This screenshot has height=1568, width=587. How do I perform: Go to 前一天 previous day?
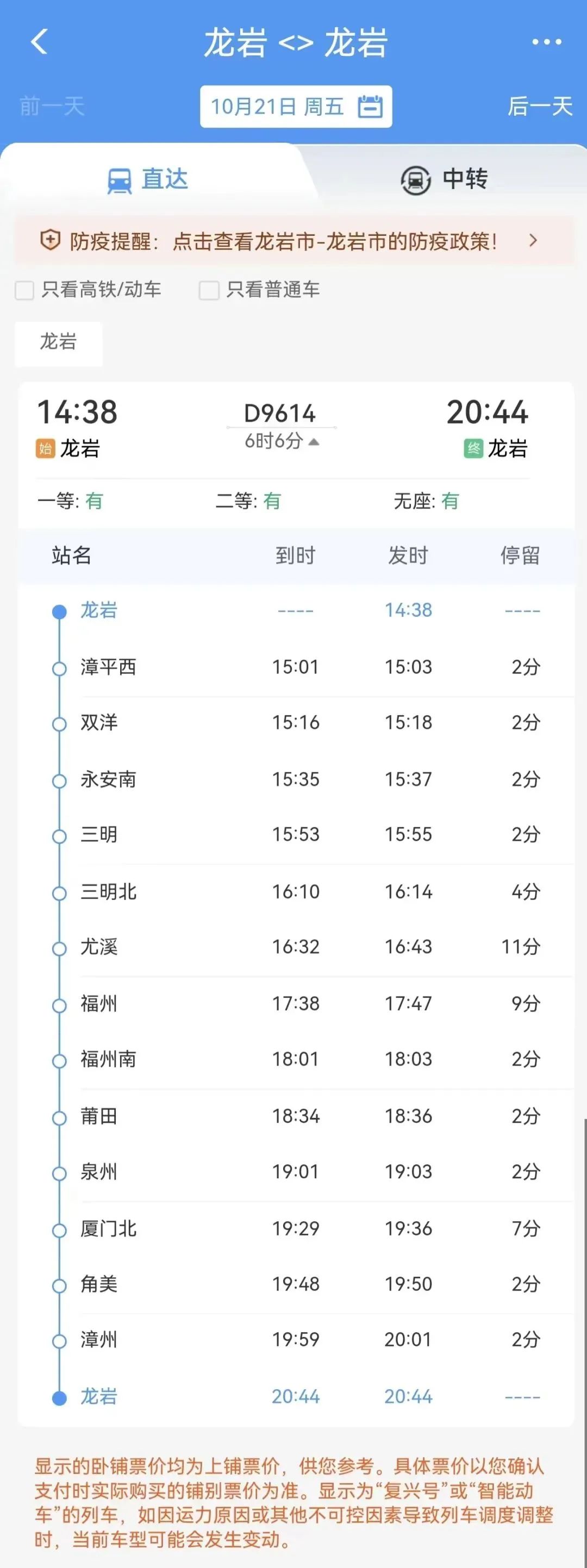(52, 107)
